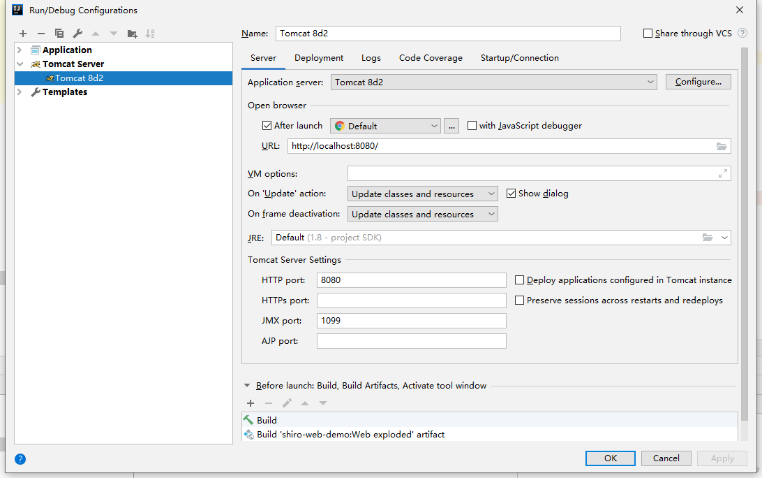Enable Deploy applications configured in Tomcat instance
Viewport: 762px width, 478px height.
click(520, 280)
